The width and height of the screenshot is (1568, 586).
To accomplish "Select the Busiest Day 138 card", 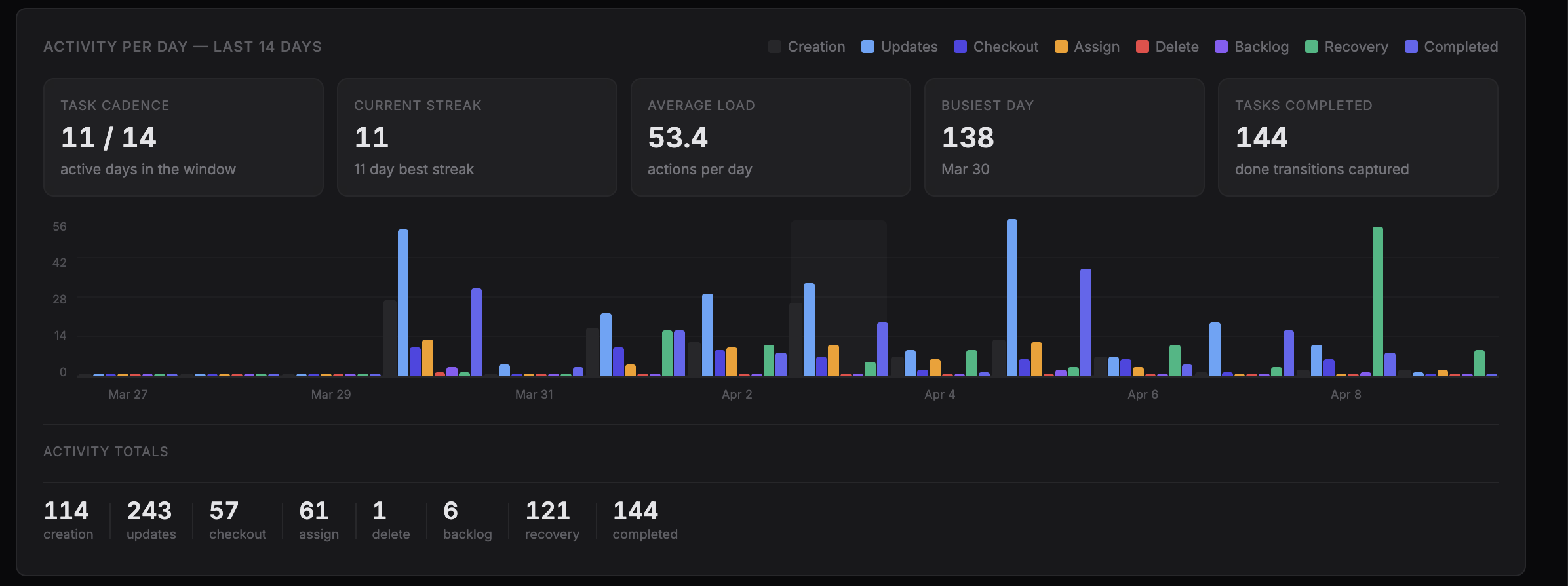I will click(1065, 137).
